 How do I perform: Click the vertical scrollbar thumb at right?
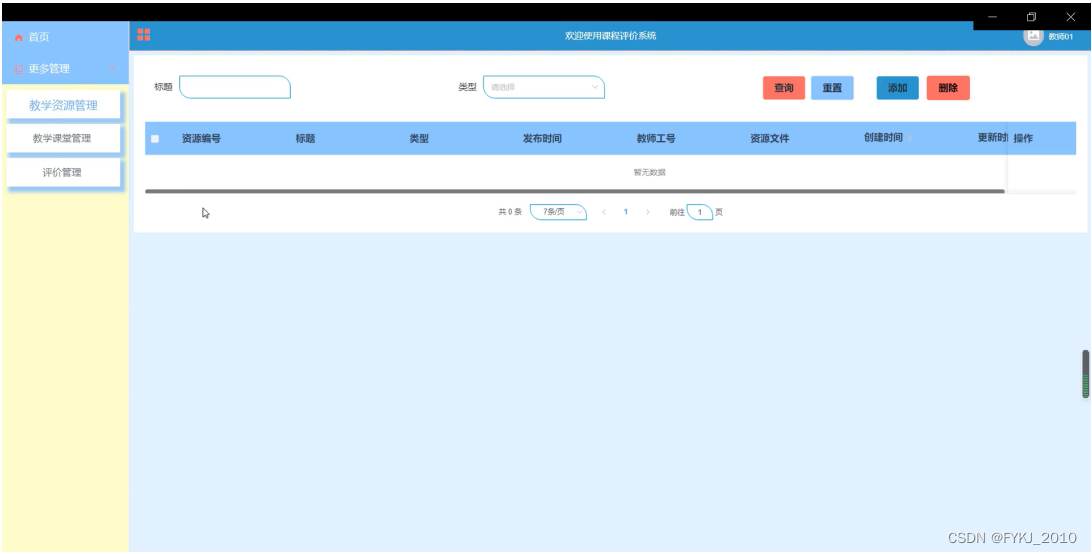click(x=1085, y=374)
